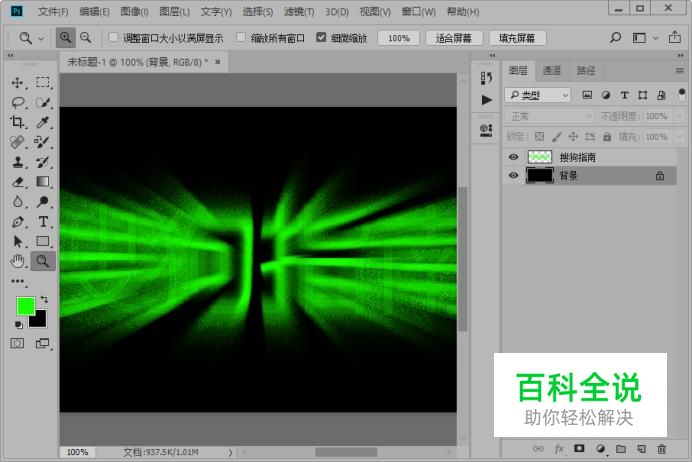Select the Horizontal Type tool
Image resolution: width=692 pixels, height=462 pixels.
coord(43,222)
